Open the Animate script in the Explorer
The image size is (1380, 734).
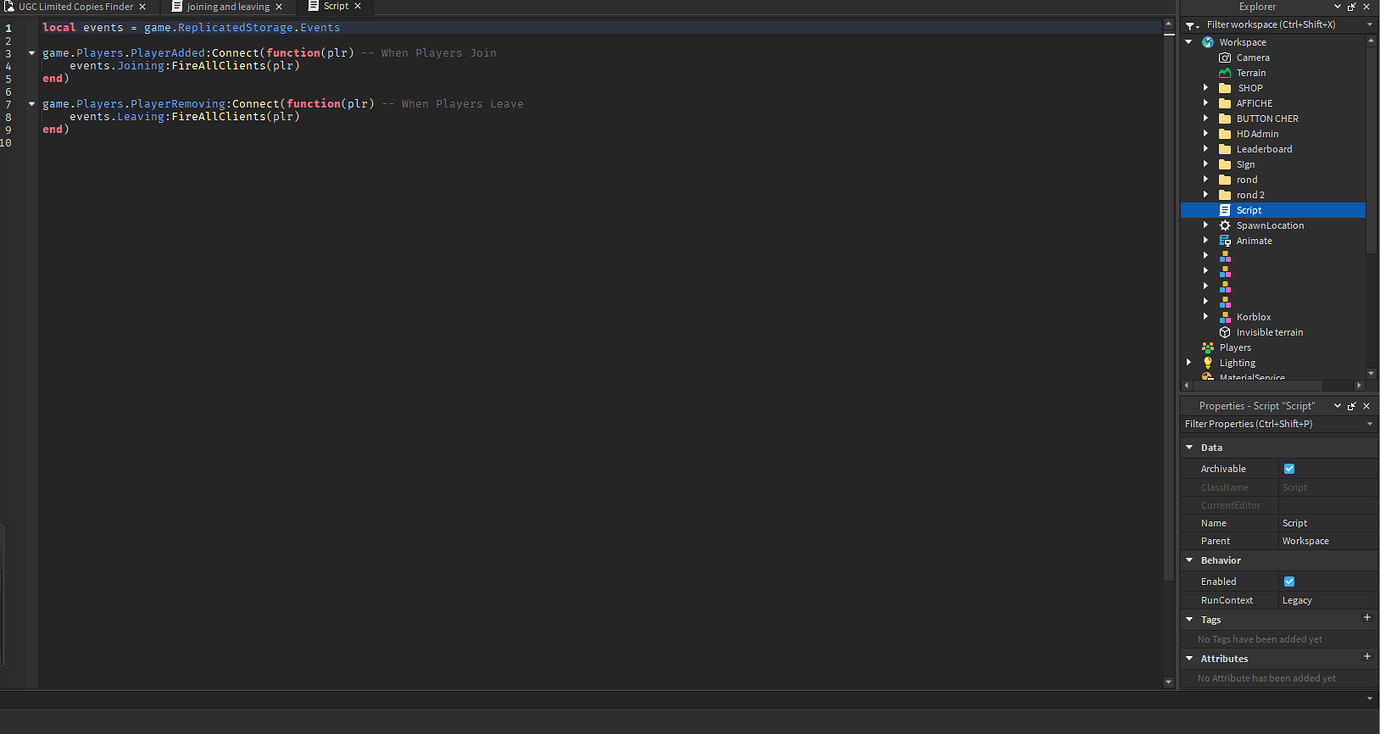pyautogui.click(x=1254, y=240)
